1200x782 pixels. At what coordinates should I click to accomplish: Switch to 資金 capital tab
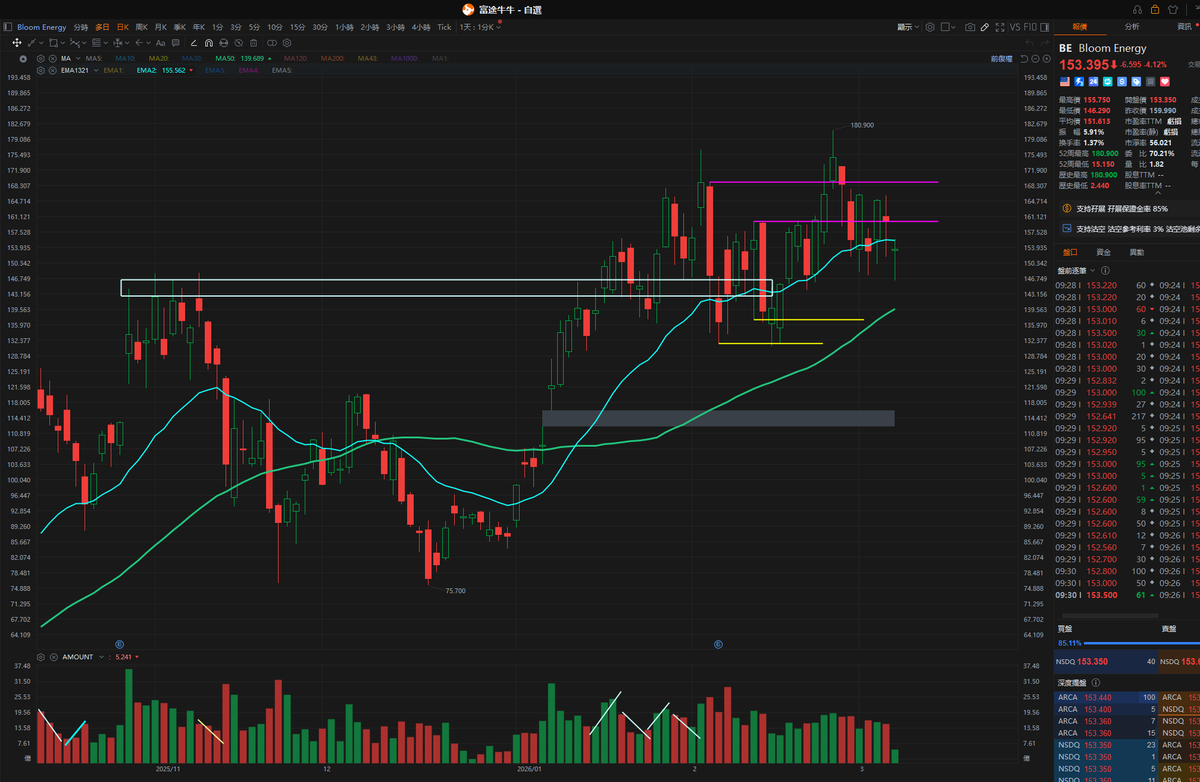[1104, 252]
